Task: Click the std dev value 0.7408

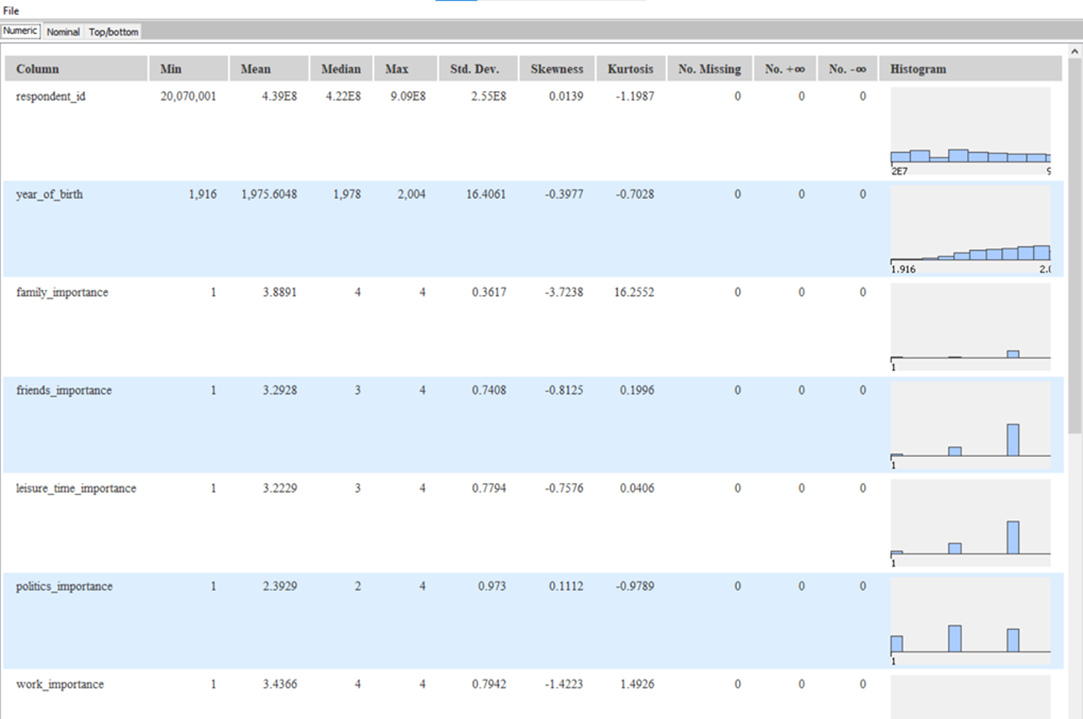Action: [x=489, y=390]
